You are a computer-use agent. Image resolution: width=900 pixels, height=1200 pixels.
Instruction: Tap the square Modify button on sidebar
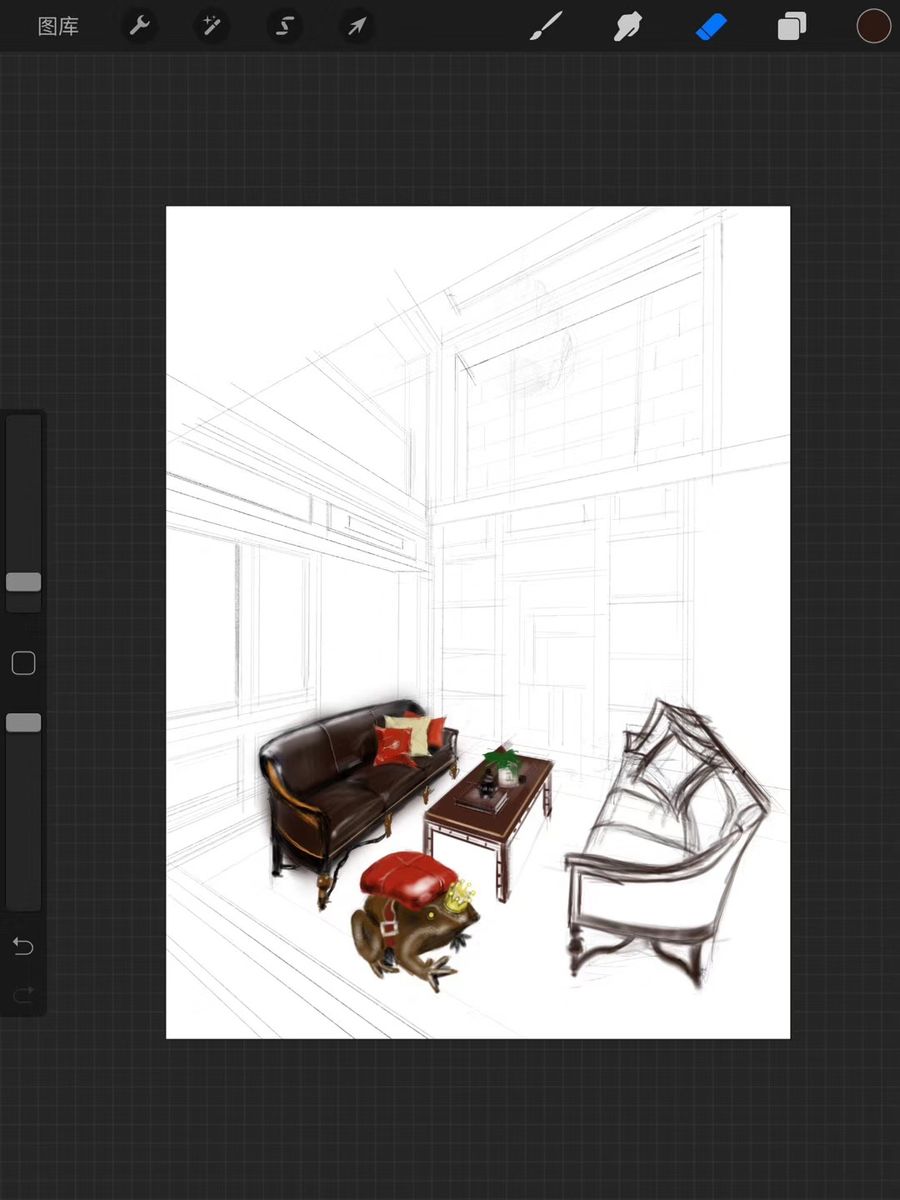coord(23,663)
